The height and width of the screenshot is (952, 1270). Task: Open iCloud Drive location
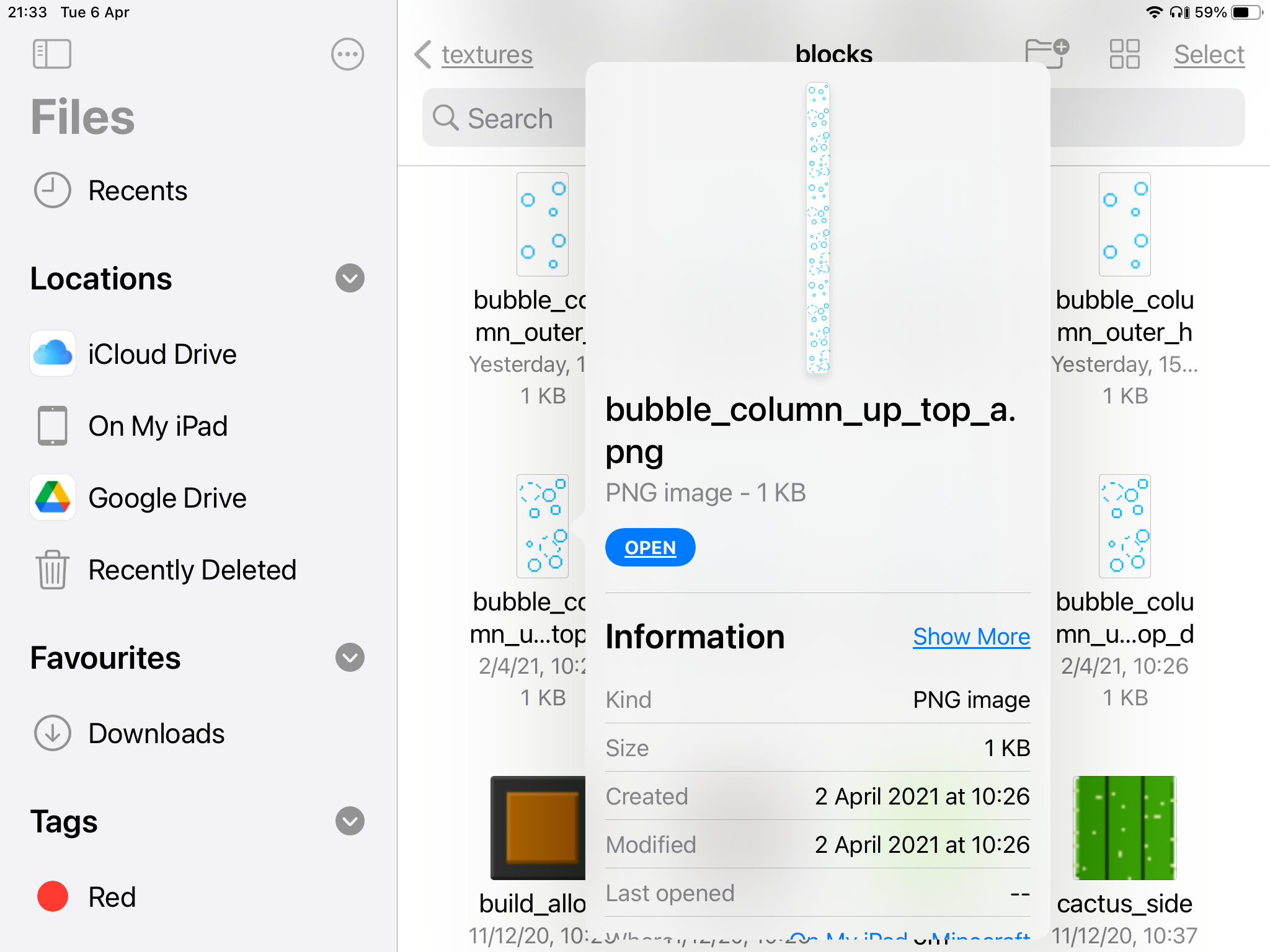coord(161,355)
